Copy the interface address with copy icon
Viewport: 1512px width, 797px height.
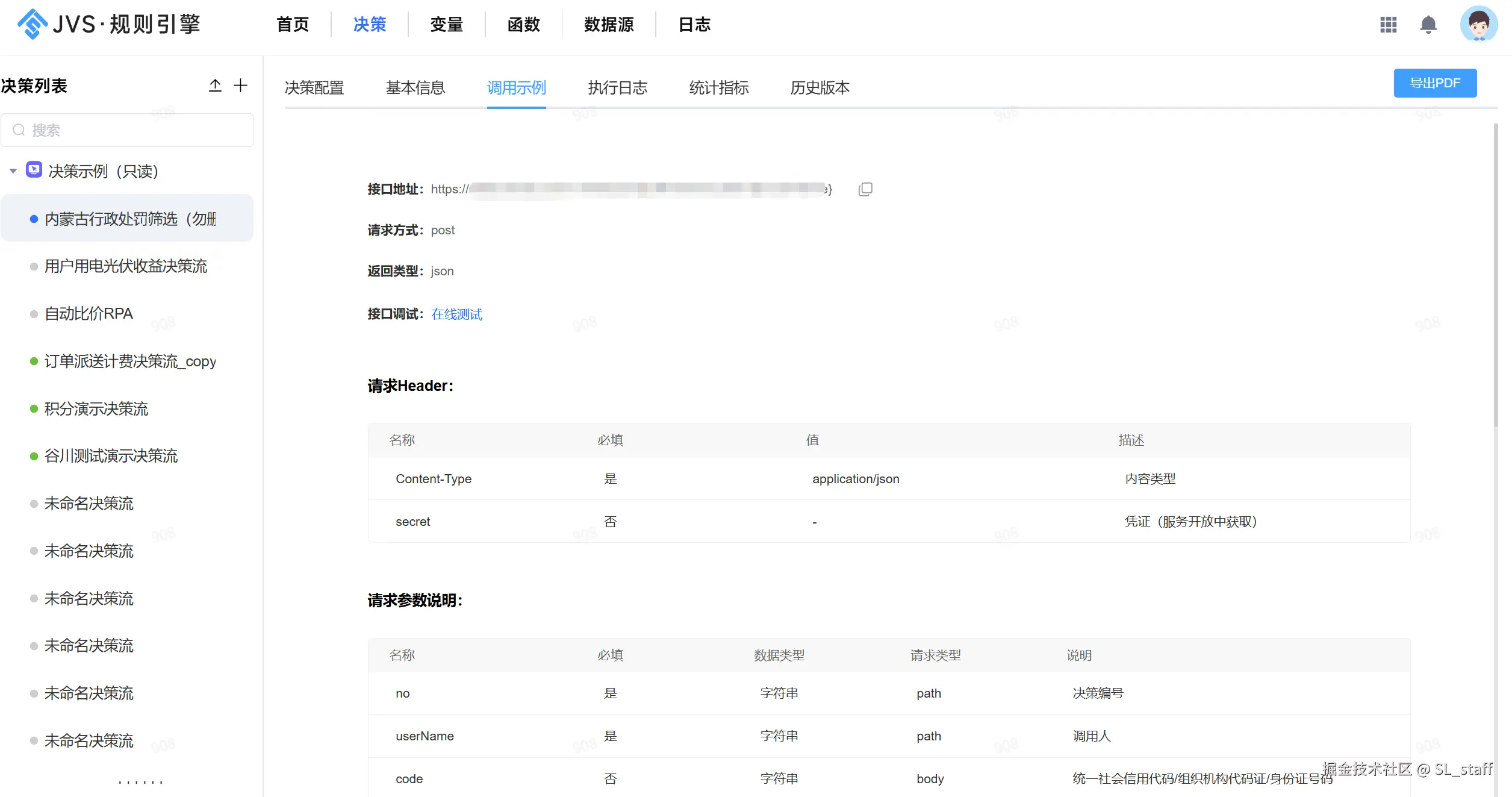[x=865, y=189]
